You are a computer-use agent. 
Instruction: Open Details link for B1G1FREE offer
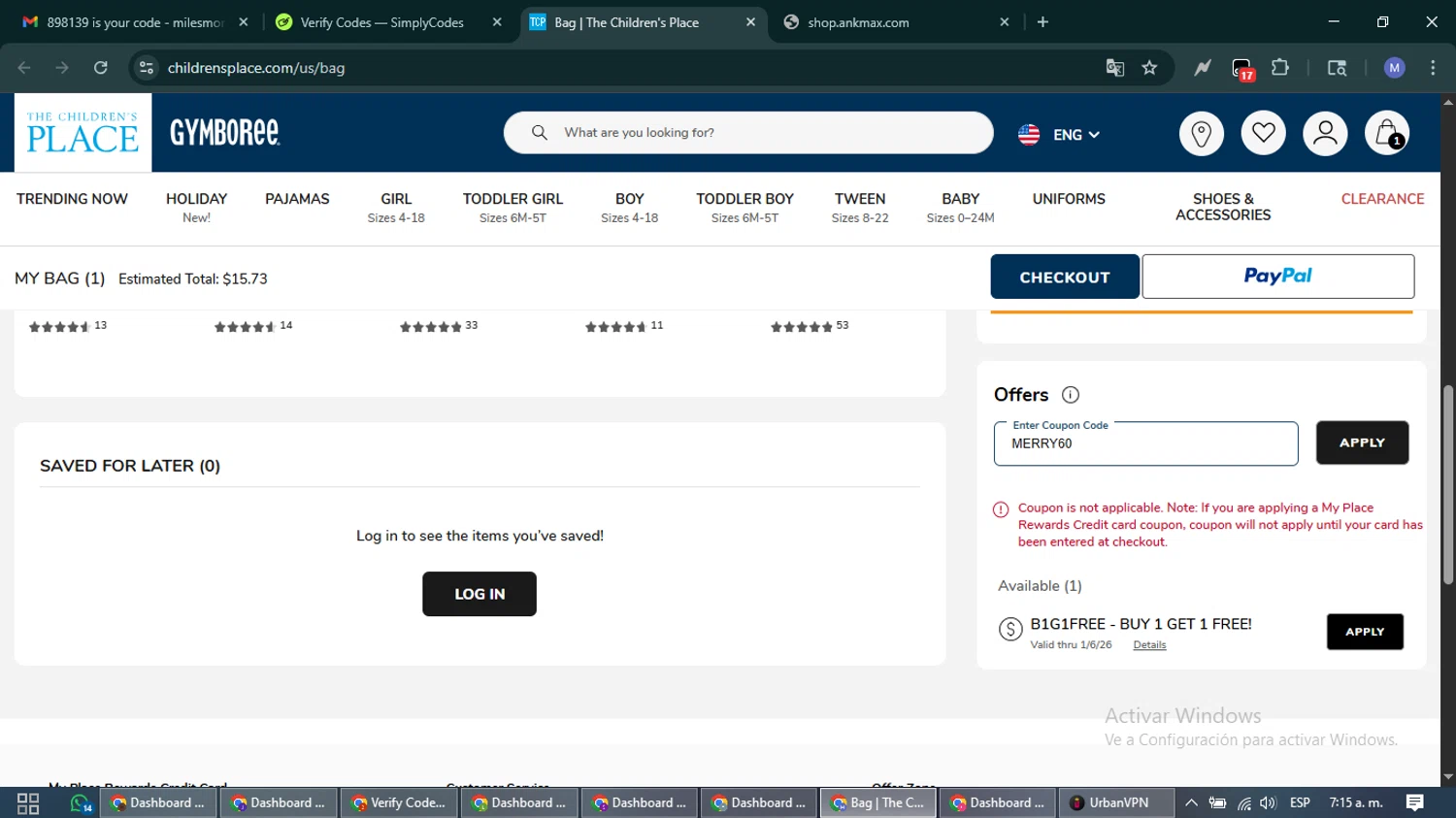pyautogui.click(x=1149, y=645)
